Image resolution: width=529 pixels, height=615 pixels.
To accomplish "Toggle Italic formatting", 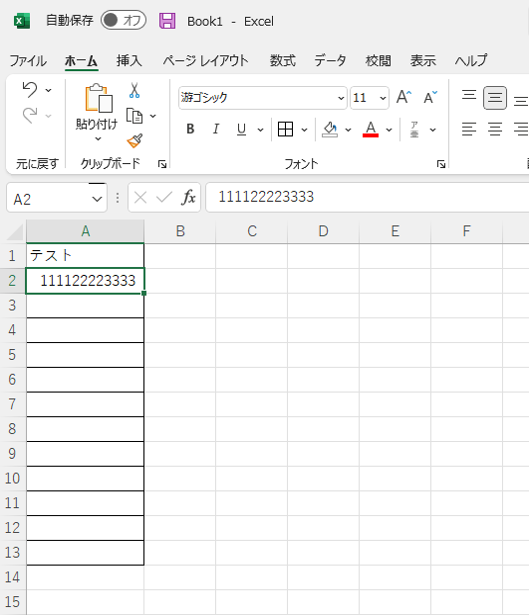I will pyautogui.click(x=216, y=129).
